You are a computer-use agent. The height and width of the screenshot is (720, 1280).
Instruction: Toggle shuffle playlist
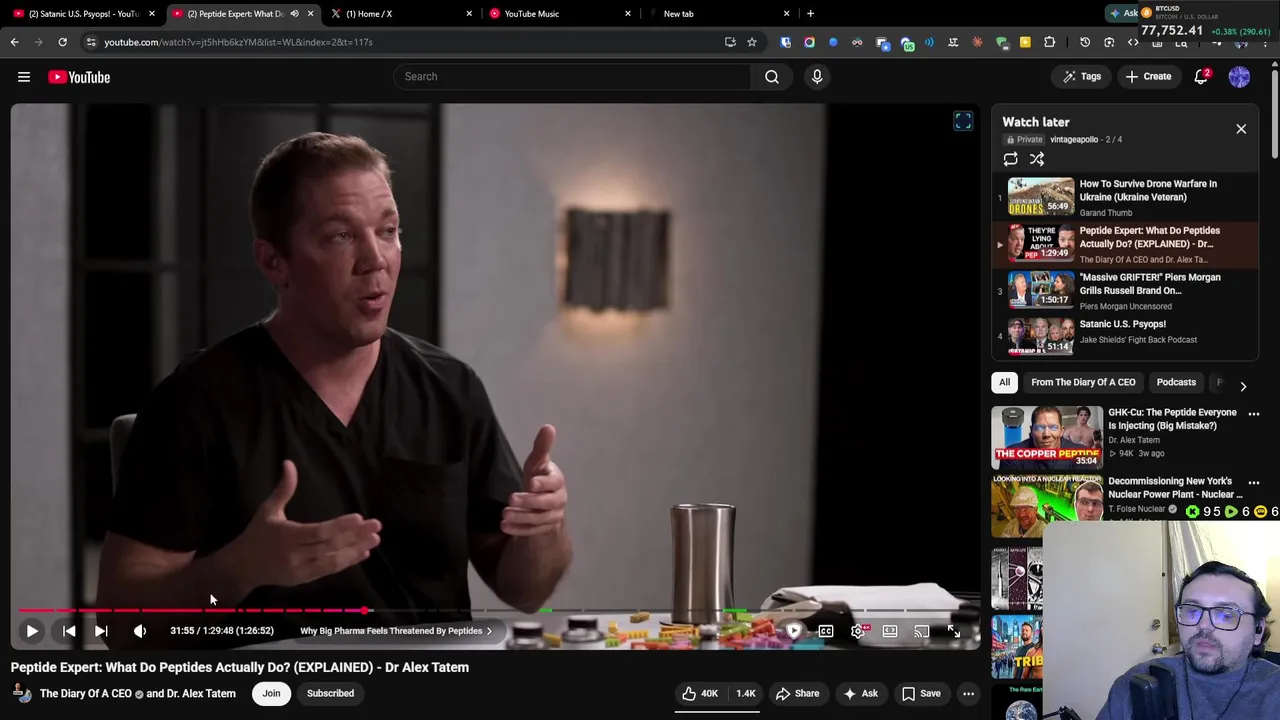(1037, 159)
